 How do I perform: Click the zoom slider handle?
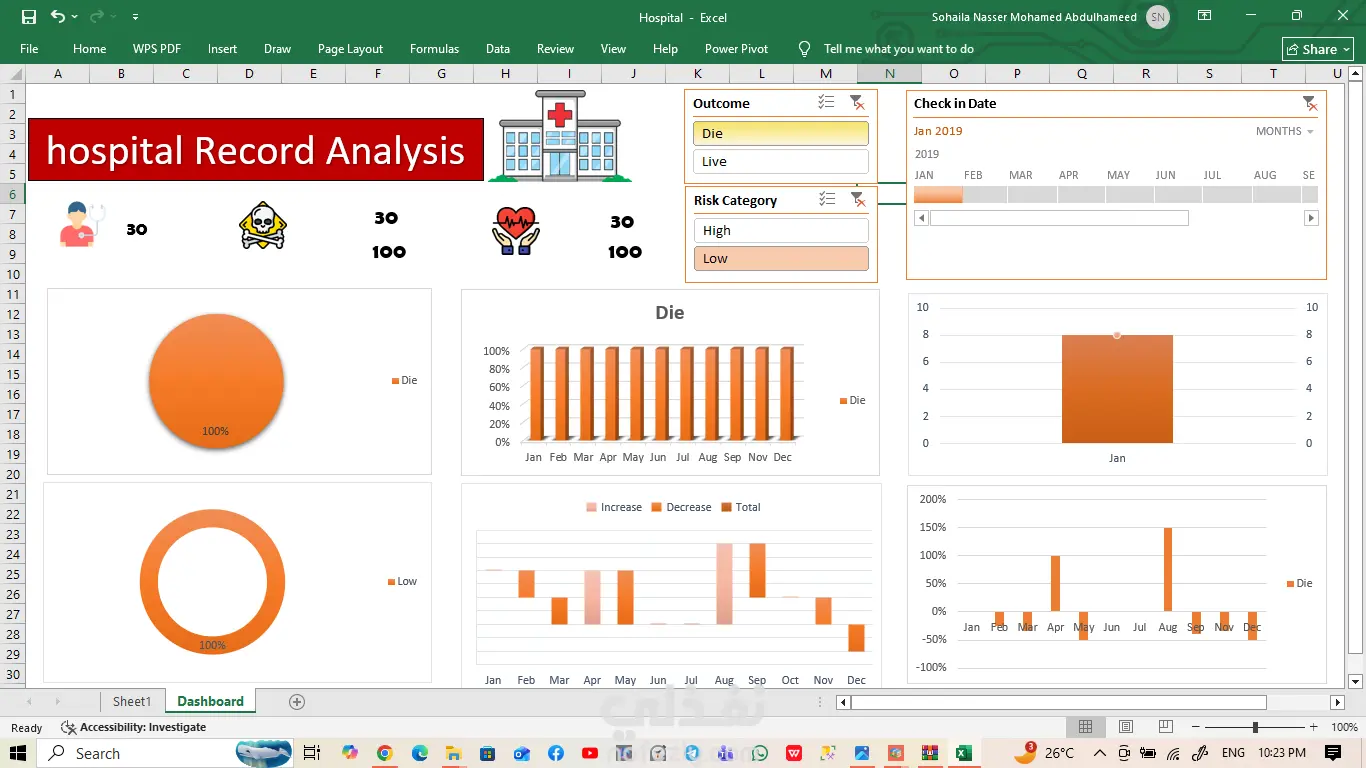1255,727
